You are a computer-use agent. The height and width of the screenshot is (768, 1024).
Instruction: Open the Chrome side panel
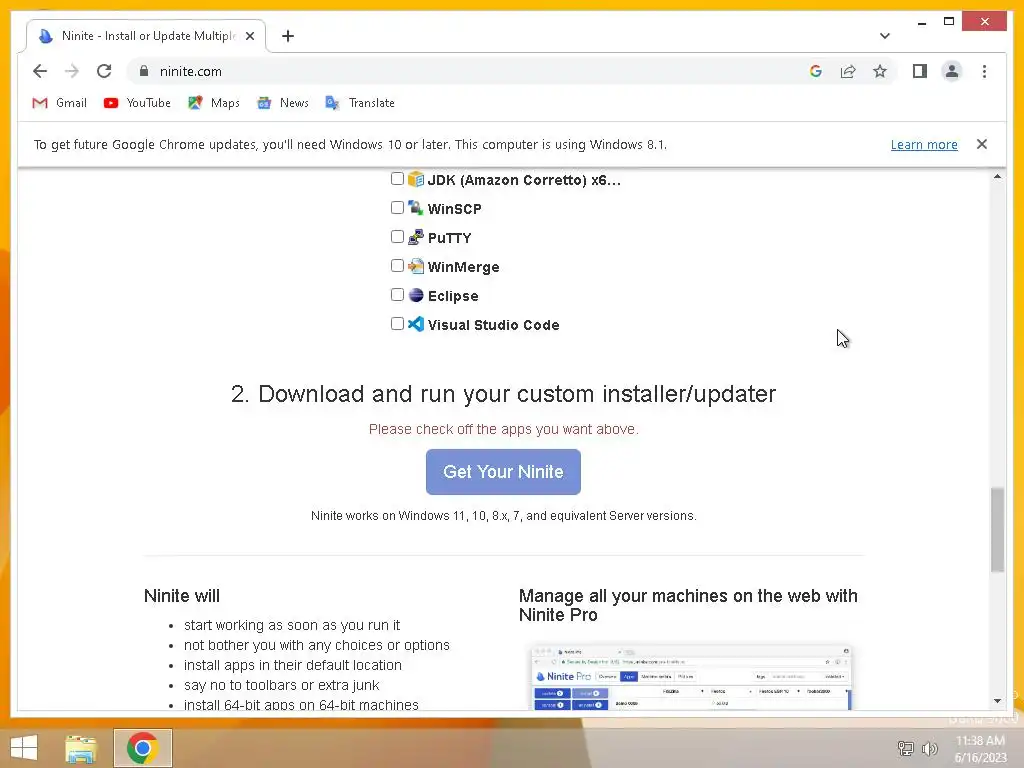coord(920,71)
